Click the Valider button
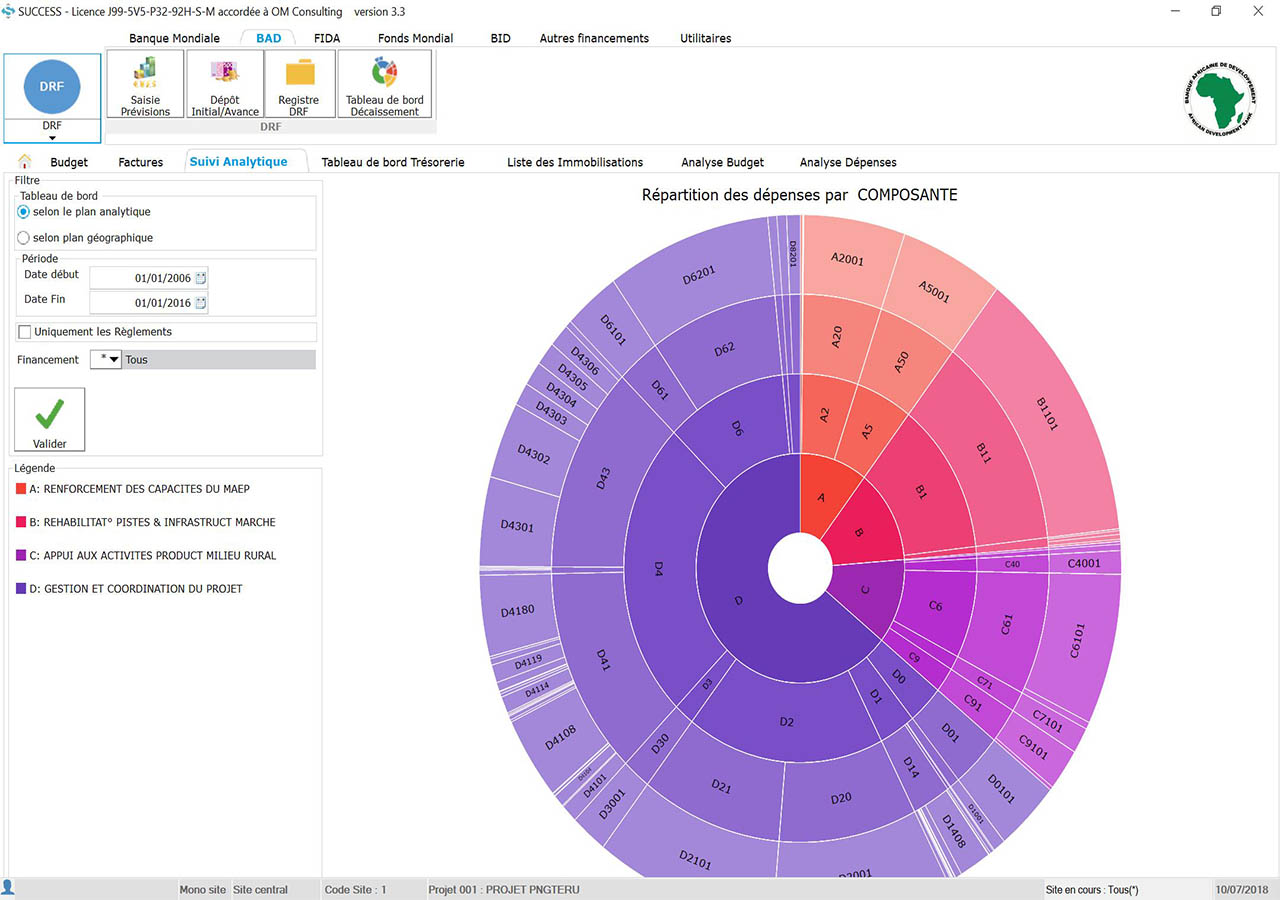The height and width of the screenshot is (900, 1280). 49,420
